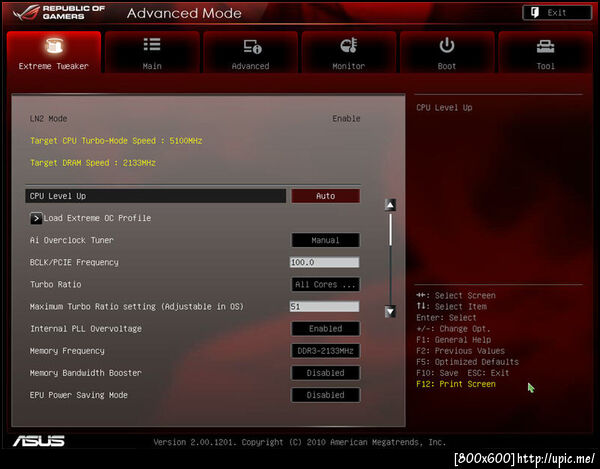
Task: Click the vertical scrollbar thumb
Action: coord(390,230)
